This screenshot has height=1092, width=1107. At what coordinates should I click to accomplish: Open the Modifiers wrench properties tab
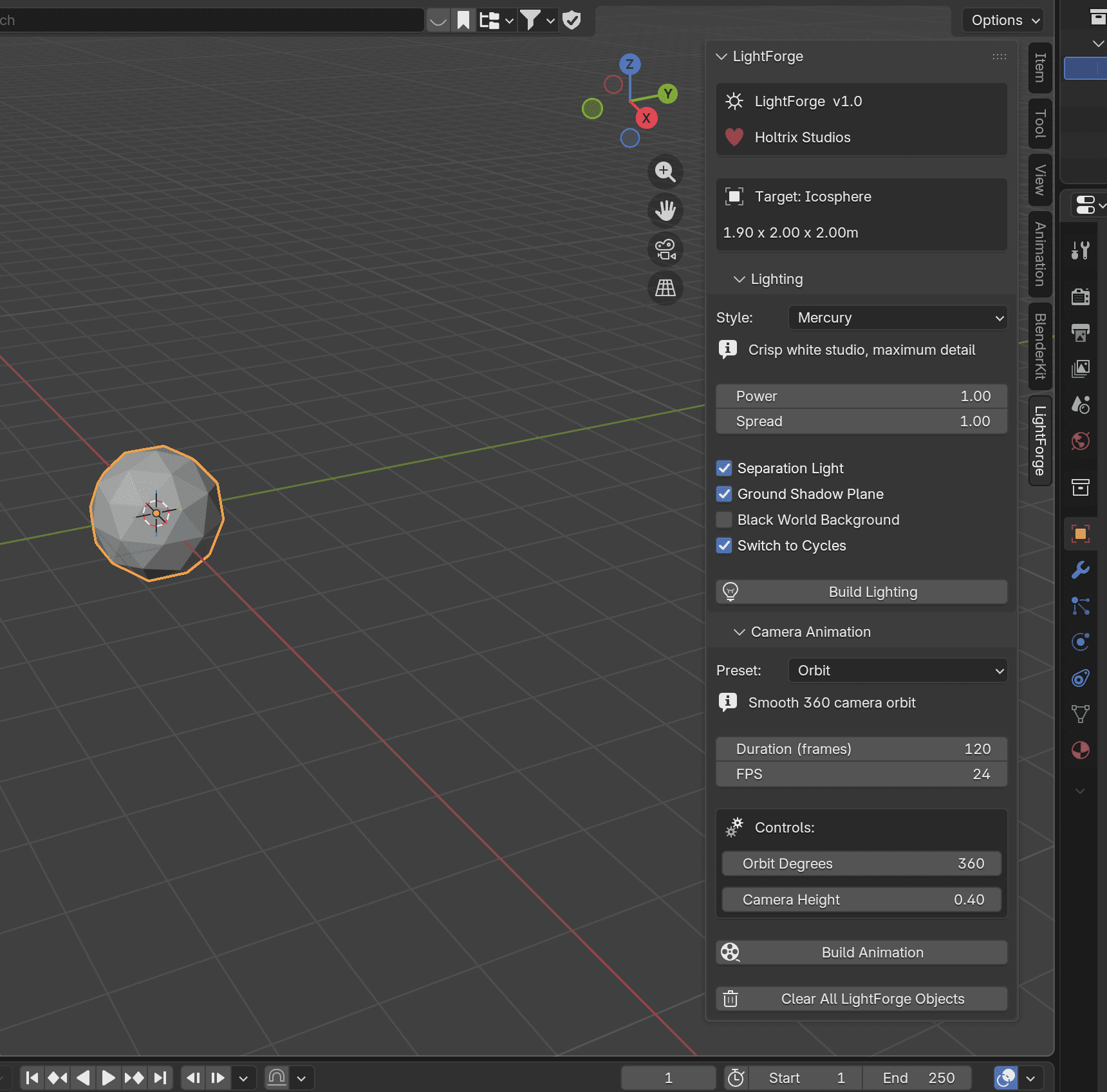click(x=1080, y=570)
